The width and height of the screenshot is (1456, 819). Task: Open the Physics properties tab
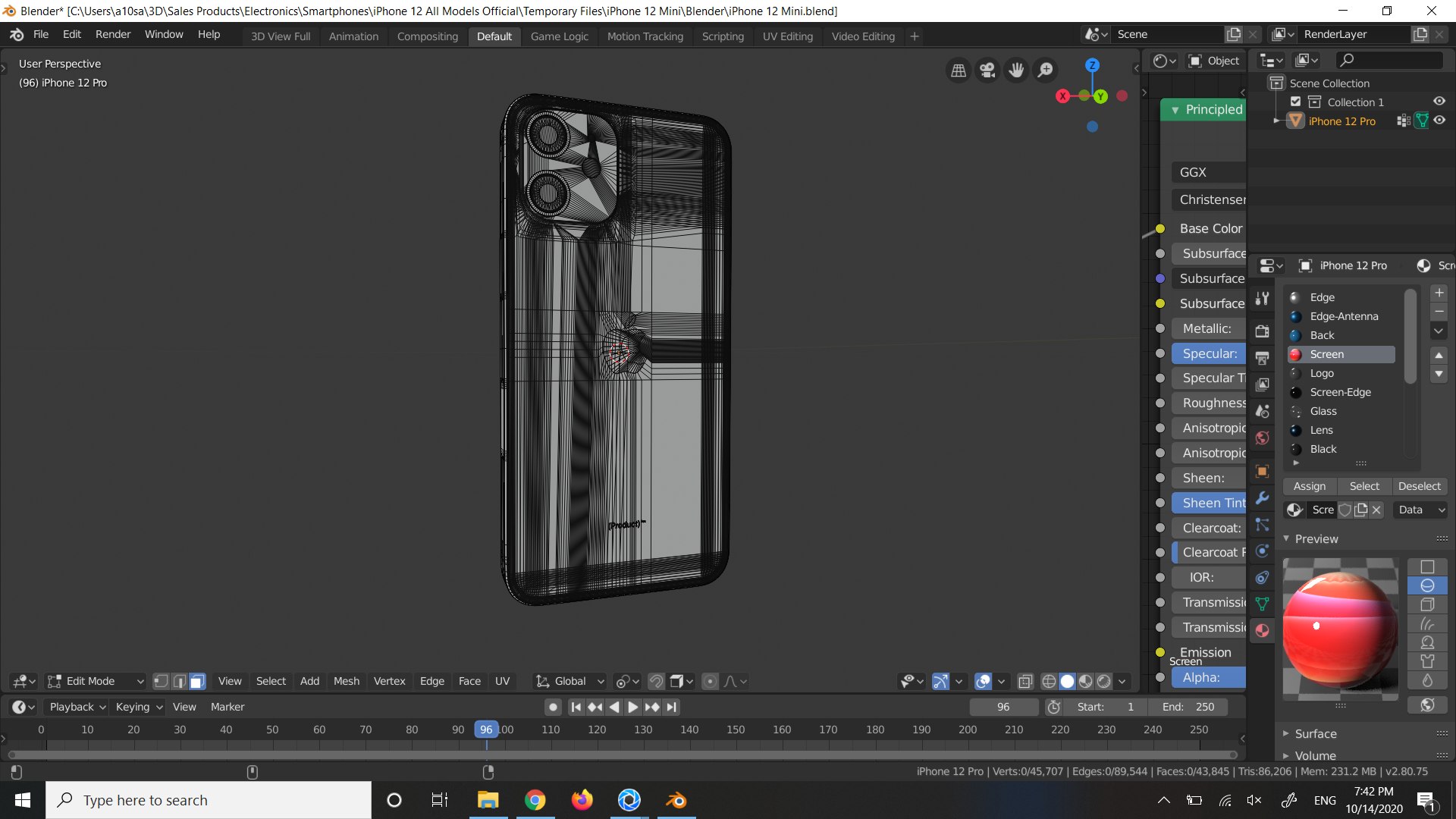[1262, 551]
